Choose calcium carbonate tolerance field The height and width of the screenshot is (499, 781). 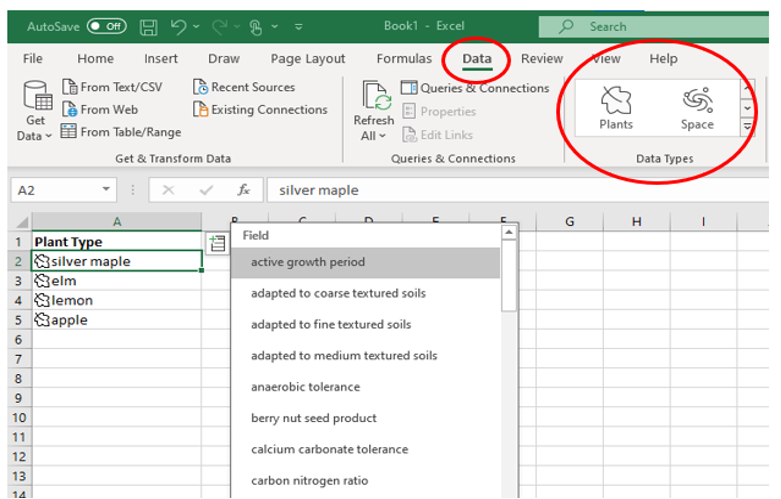coord(366,450)
